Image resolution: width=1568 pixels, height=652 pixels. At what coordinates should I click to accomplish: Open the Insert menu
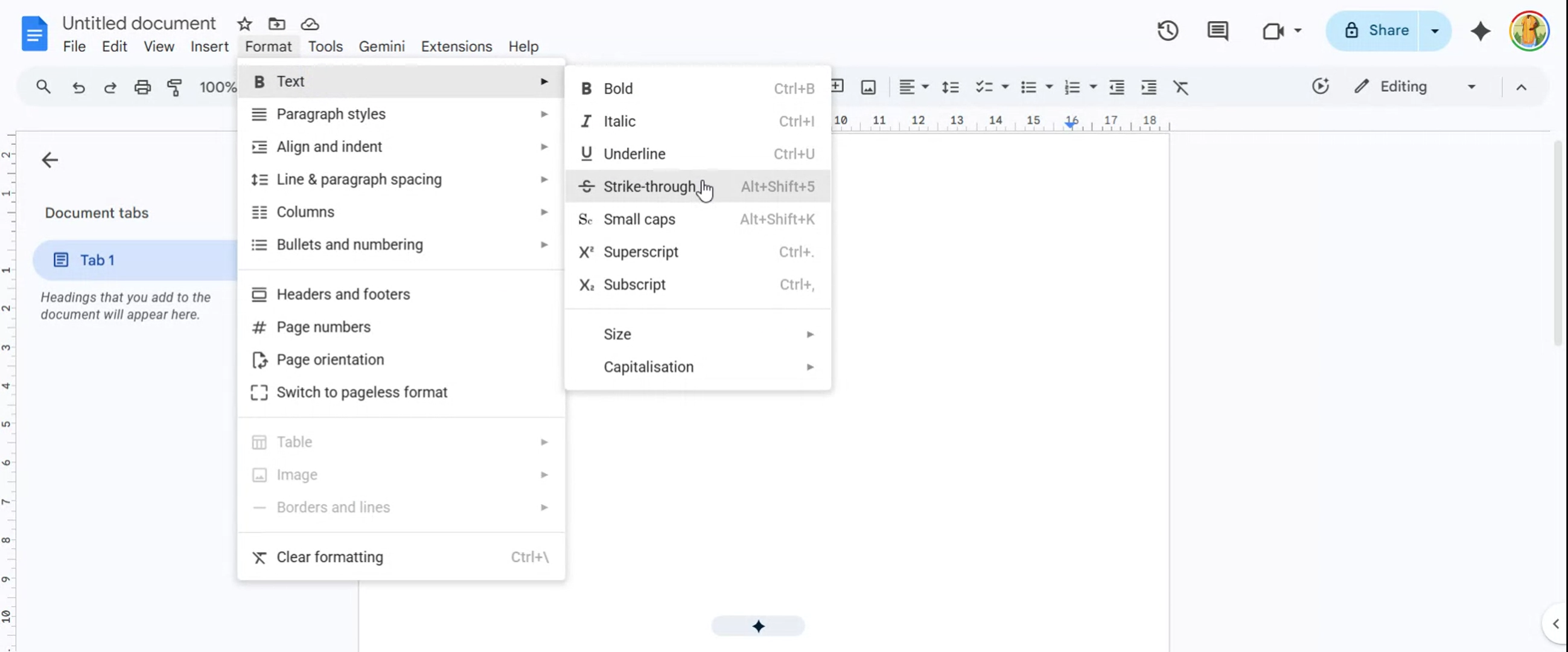[x=209, y=46]
